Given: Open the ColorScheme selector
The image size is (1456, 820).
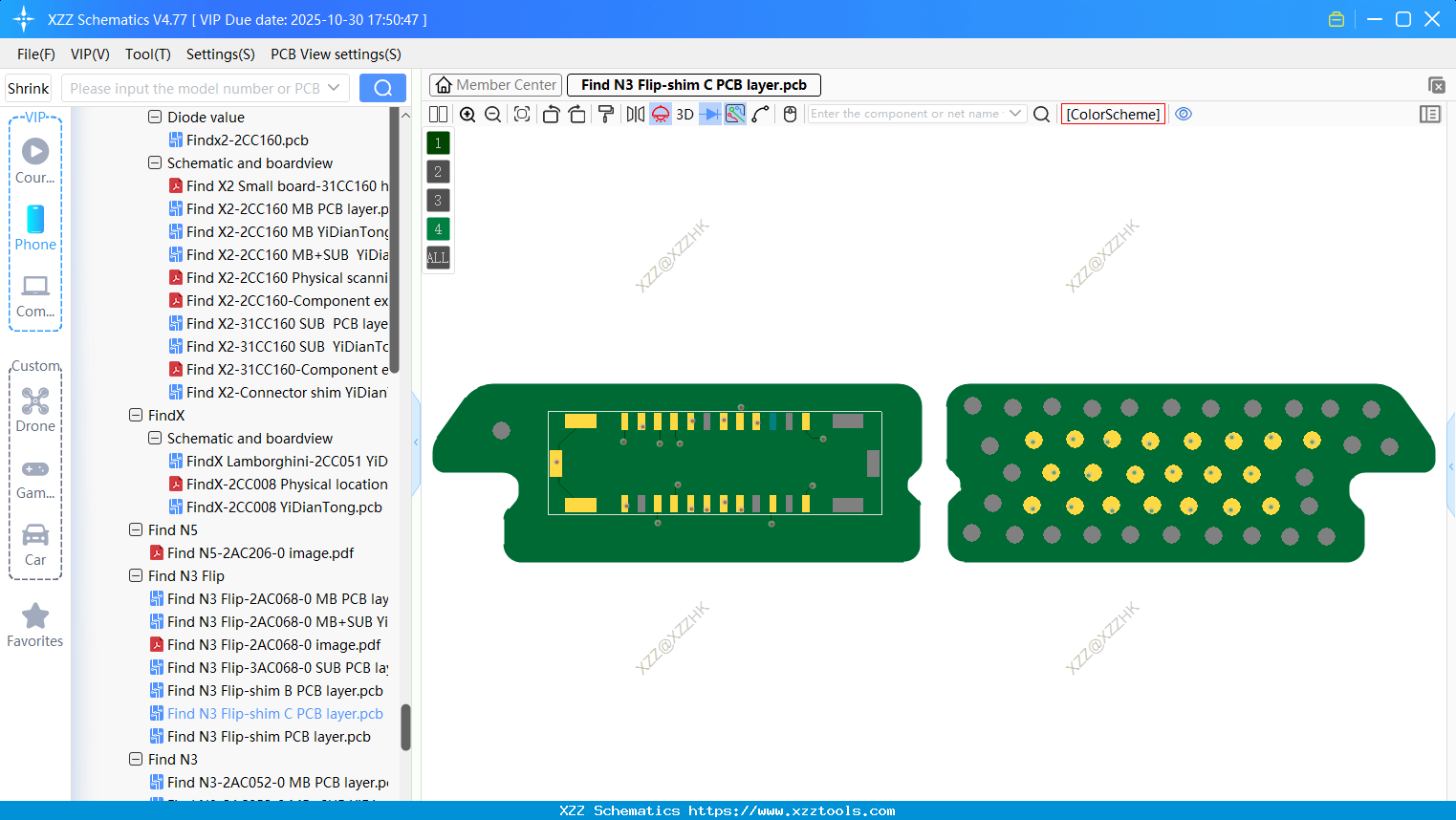Looking at the screenshot, I should click(x=1113, y=114).
